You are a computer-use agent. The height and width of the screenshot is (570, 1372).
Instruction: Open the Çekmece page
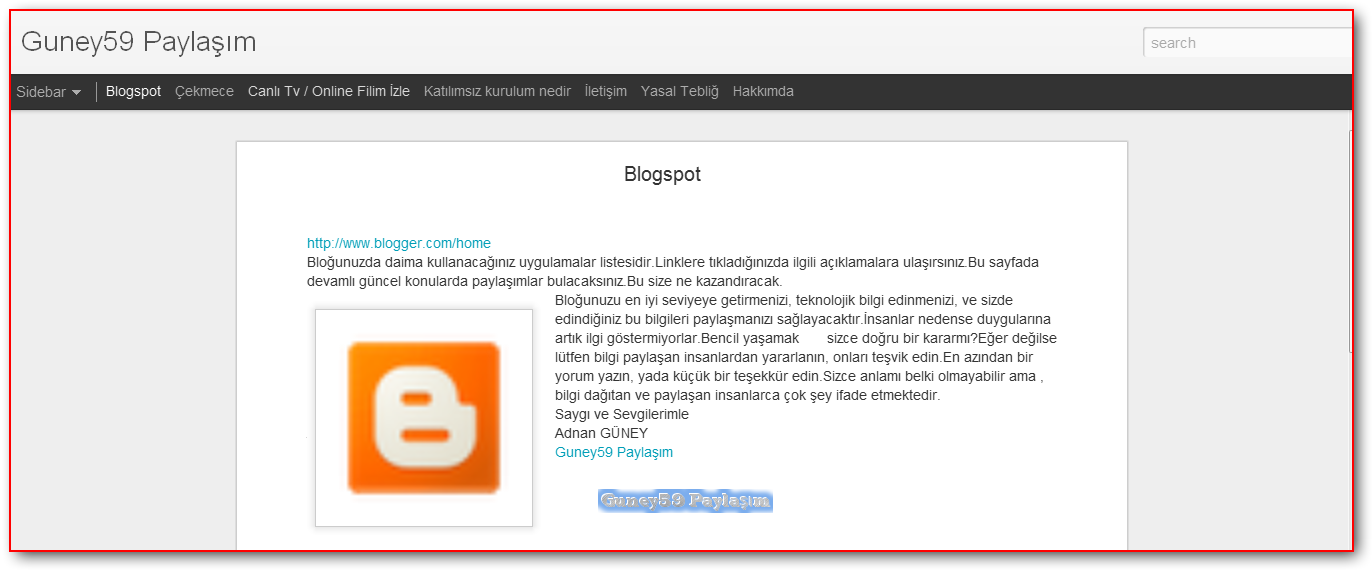[204, 91]
